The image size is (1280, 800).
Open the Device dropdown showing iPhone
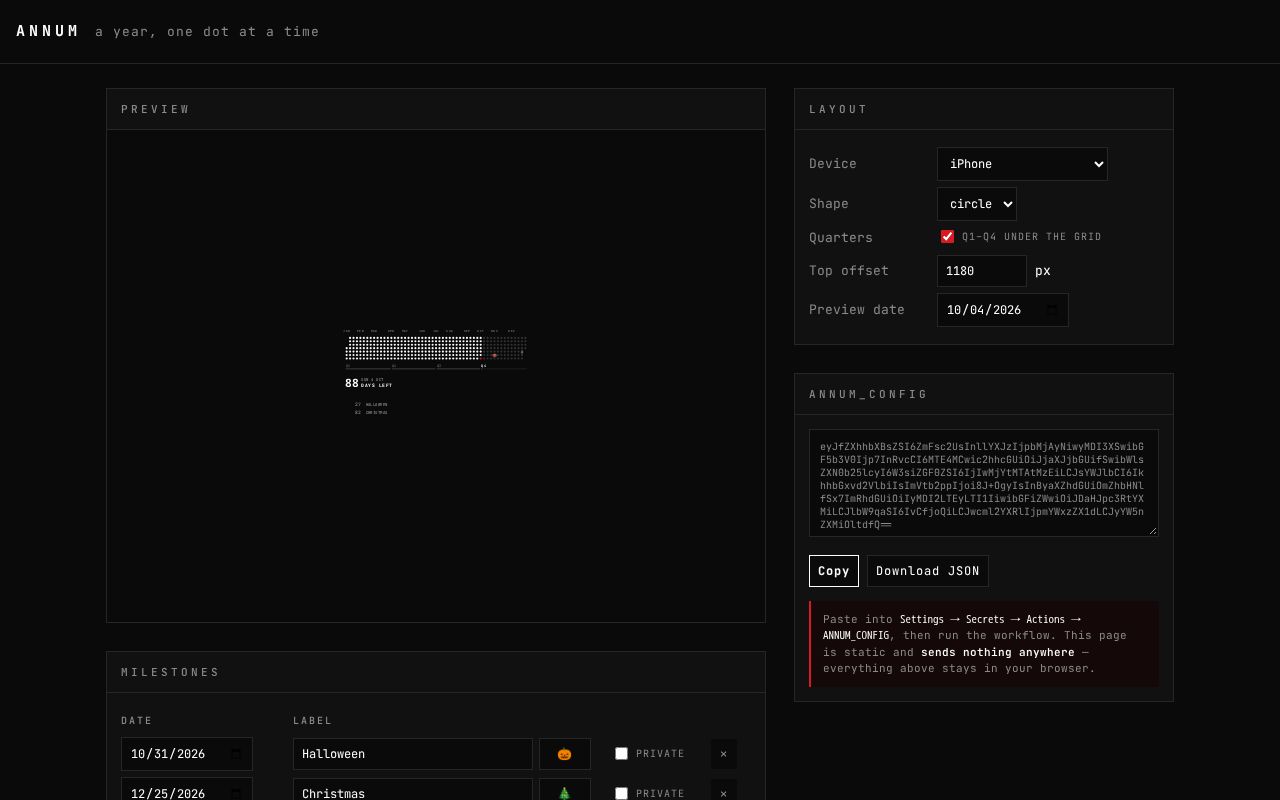[x=1022, y=164]
